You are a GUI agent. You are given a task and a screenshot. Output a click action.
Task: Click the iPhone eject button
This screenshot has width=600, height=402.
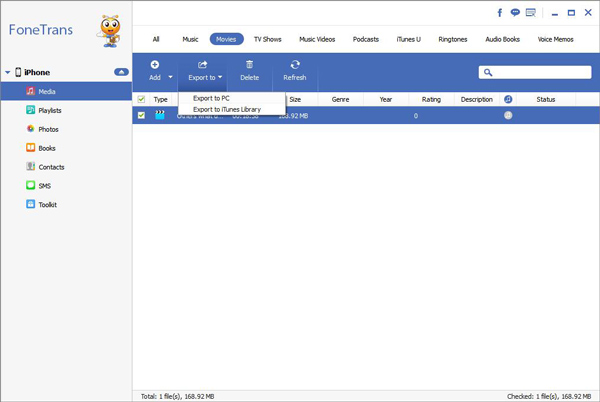point(121,72)
